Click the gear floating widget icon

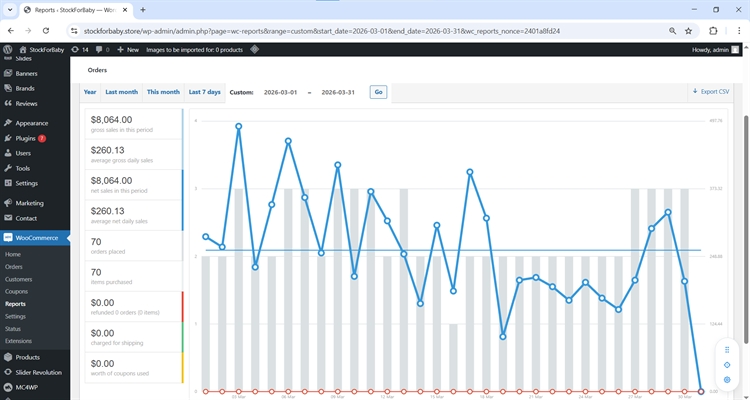[727, 379]
